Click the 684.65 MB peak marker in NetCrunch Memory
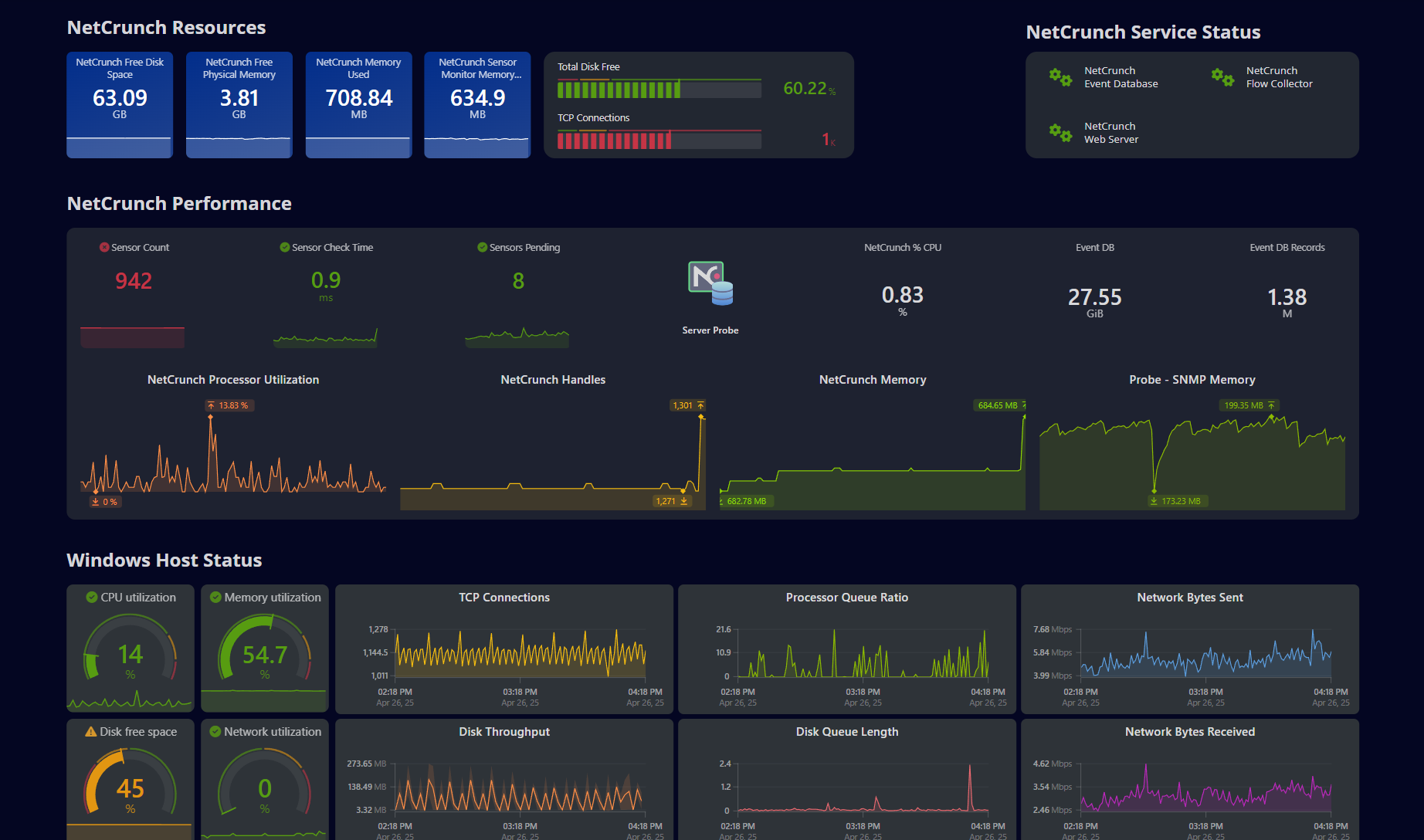 click(999, 405)
